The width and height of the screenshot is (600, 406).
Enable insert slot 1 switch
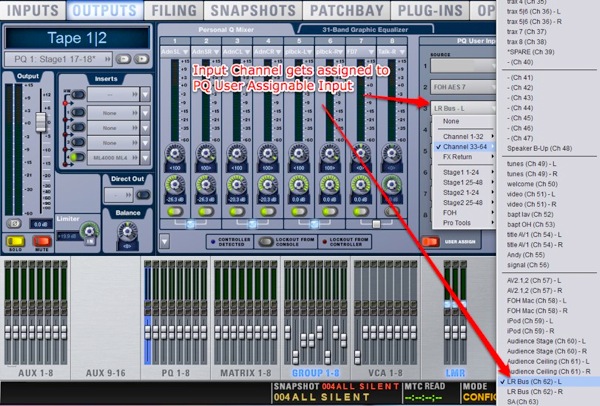click(x=78, y=112)
